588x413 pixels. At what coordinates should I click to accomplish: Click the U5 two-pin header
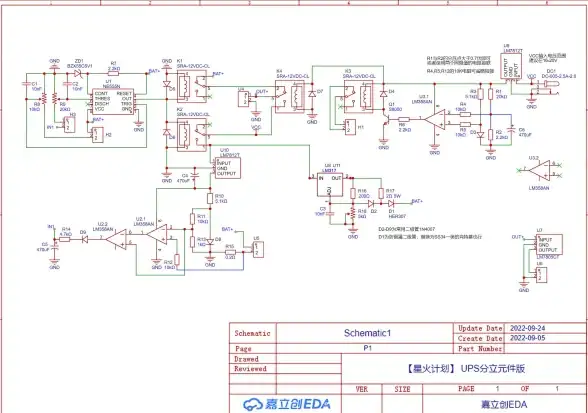258,249
